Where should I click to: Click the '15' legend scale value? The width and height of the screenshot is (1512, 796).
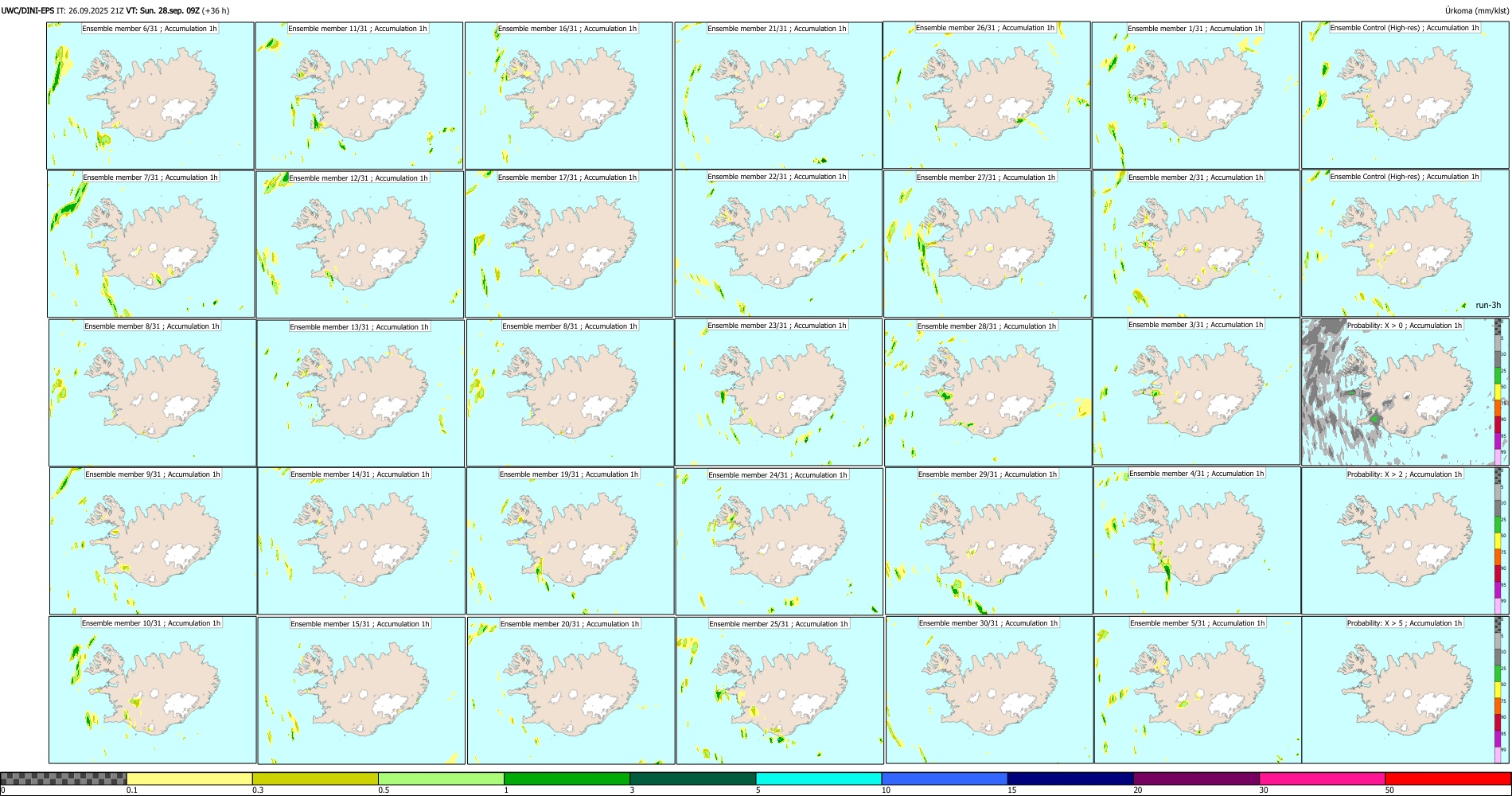point(1011,790)
